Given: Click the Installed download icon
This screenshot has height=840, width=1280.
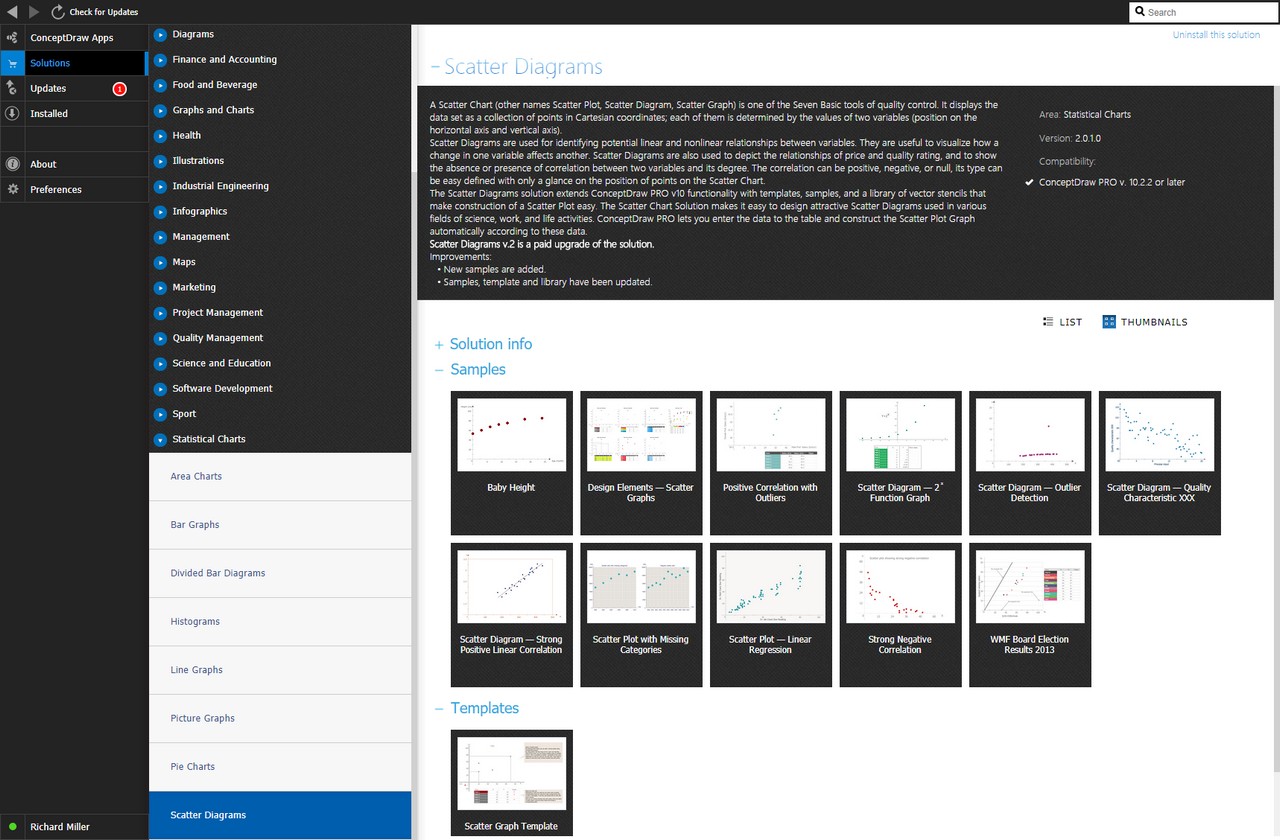Looking at the screenshot, I should pyautogui.click(x=12, y=113).
